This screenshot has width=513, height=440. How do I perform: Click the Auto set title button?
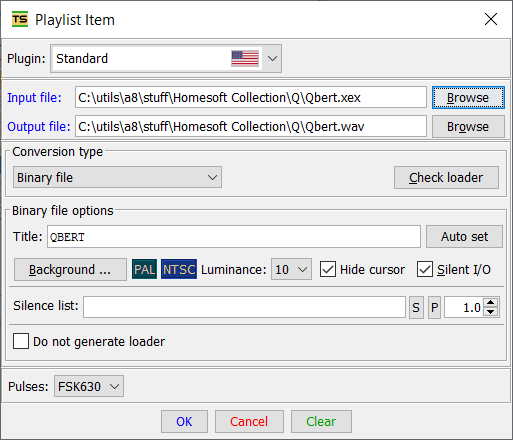(464, 237)
